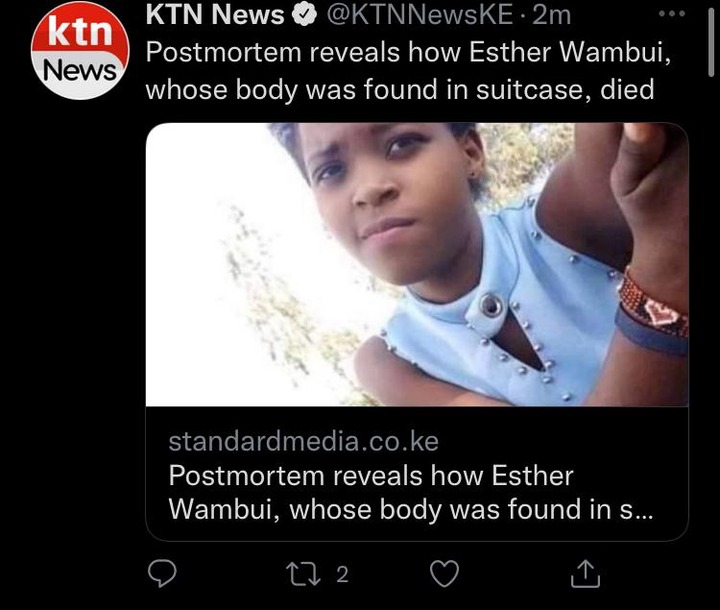Click the retweet count number 2
The image size is (720, 610).
[x=342, y=574]
